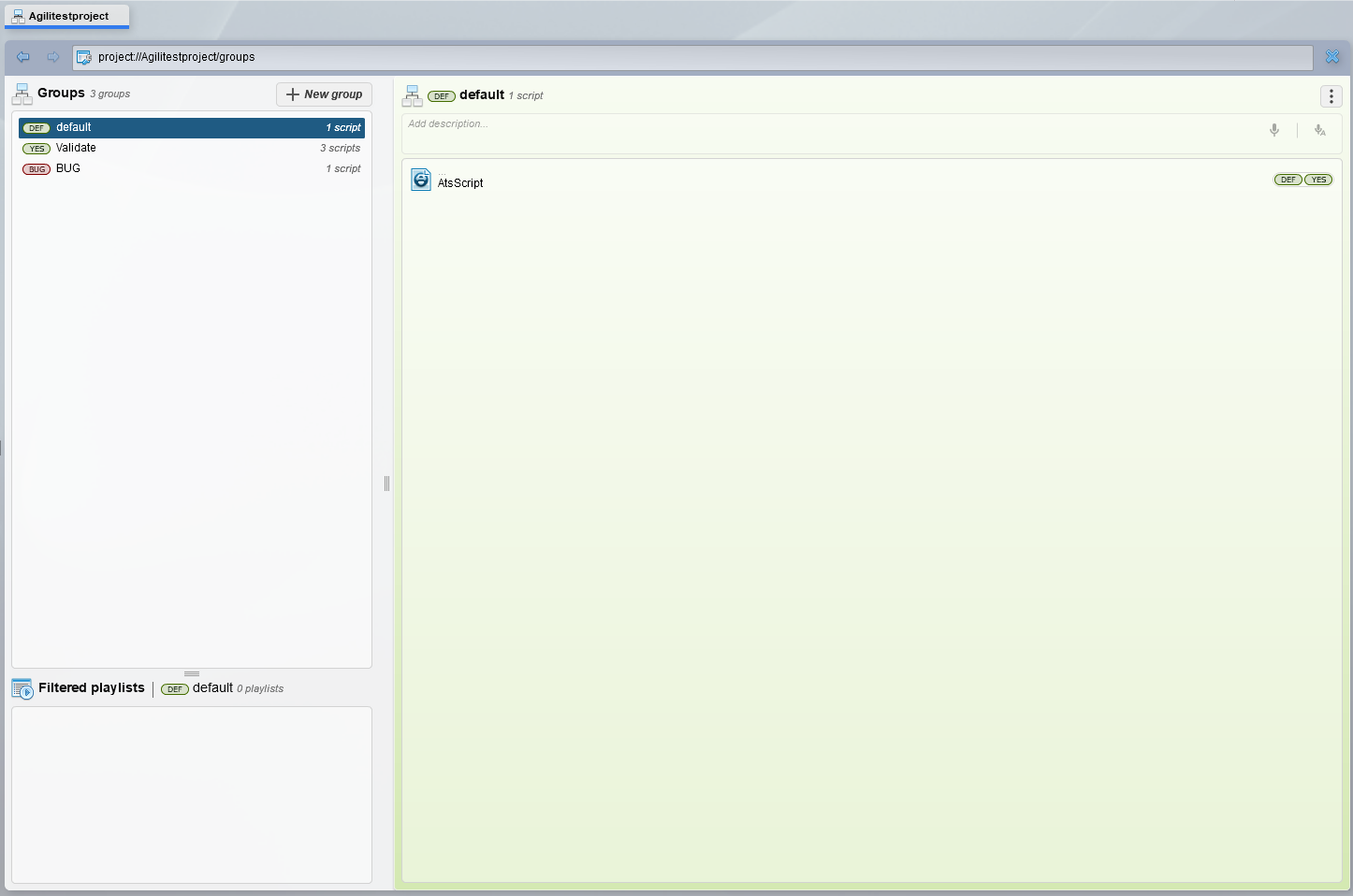This screenshot has height=896, width=1353.
Task: Open the three-dot options menu
Action: [x=1331, y=96]
